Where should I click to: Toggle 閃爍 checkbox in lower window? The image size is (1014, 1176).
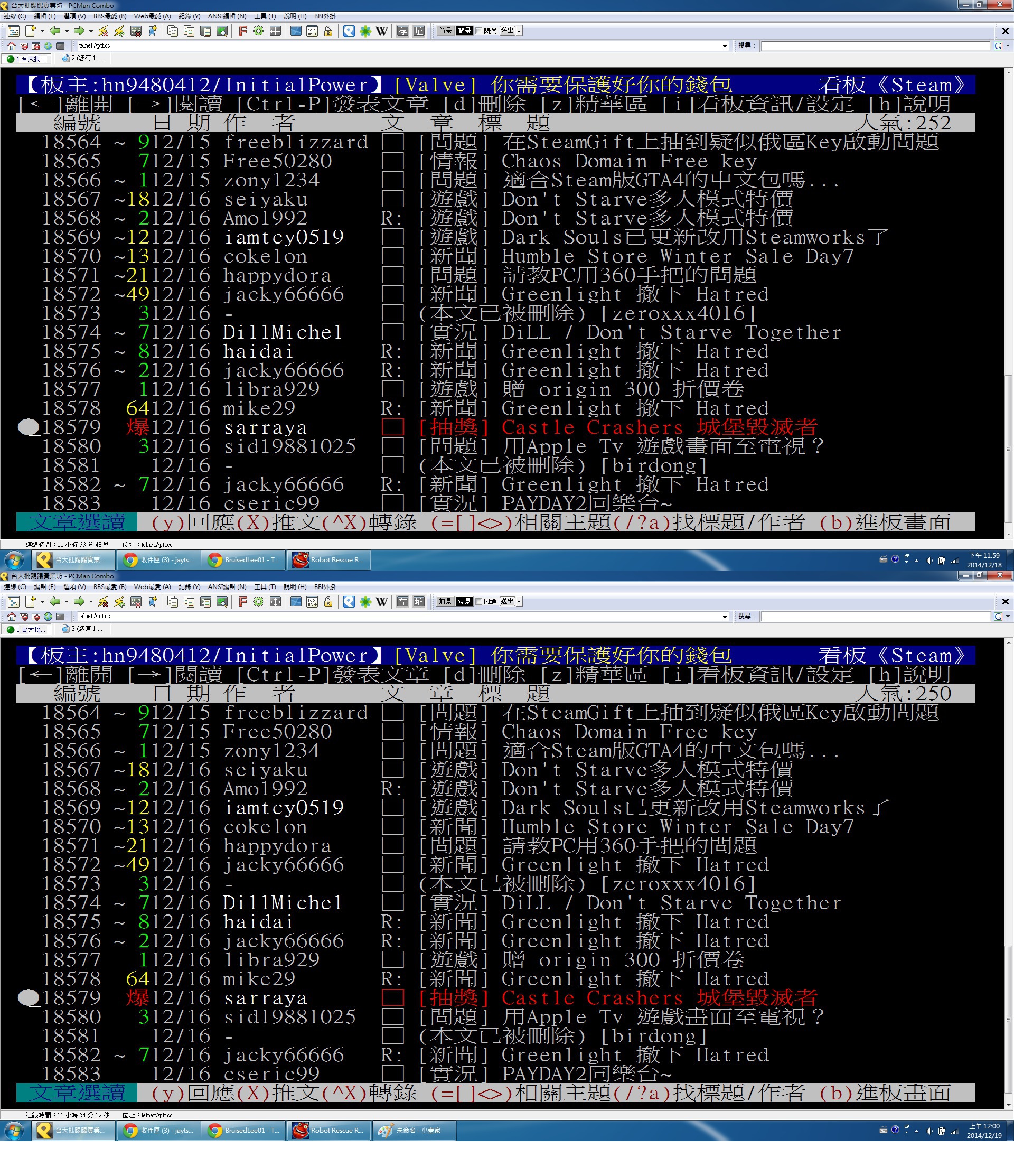click(x=479, y=602)
